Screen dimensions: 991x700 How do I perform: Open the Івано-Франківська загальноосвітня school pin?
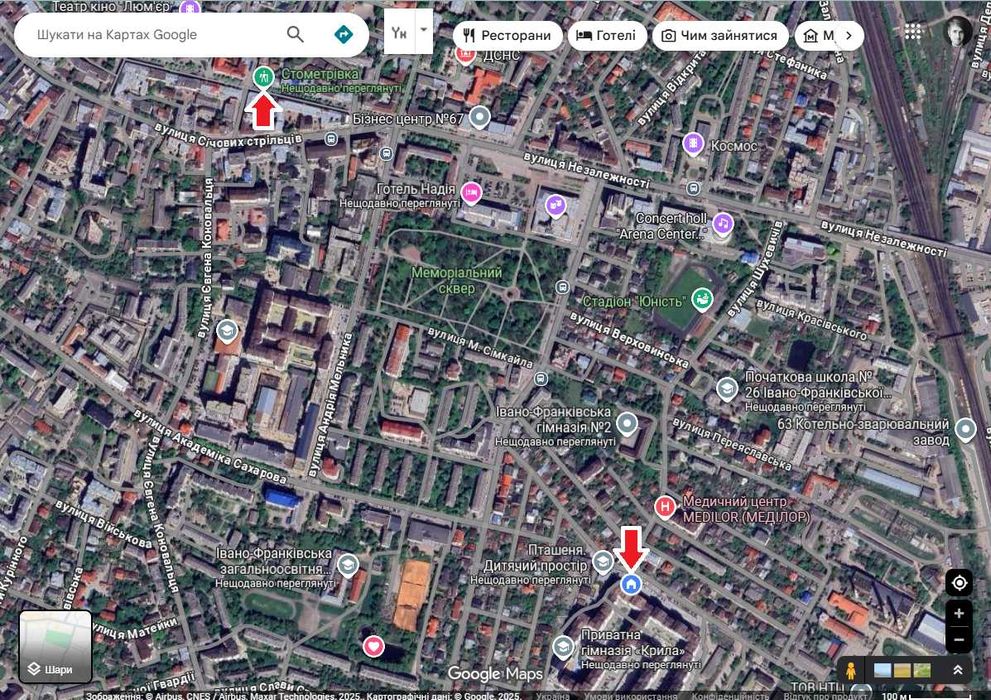click(x=348, y=565)
